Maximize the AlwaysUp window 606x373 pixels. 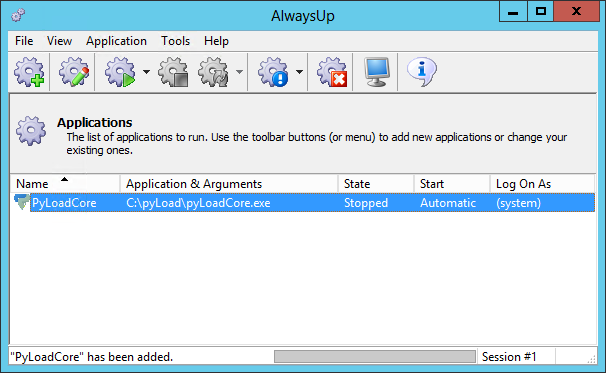541,11
